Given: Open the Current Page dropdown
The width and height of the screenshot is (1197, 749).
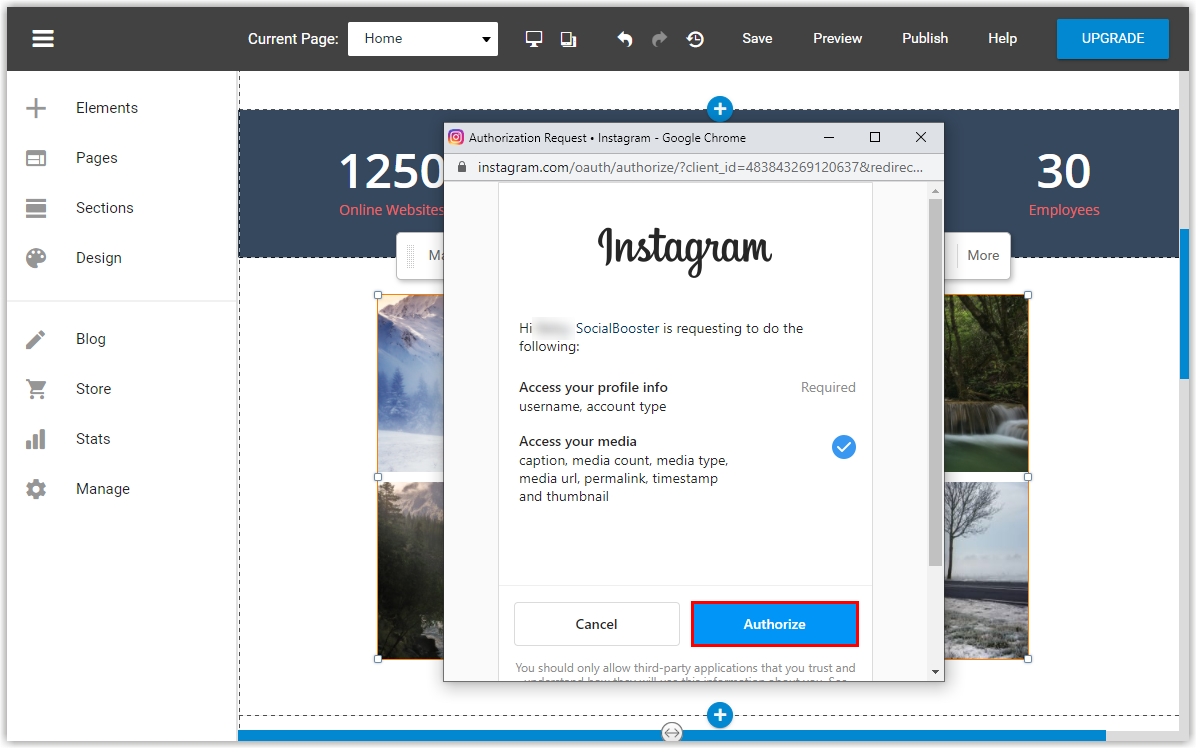Looking at the screenshot, I should tap(423, 39).
